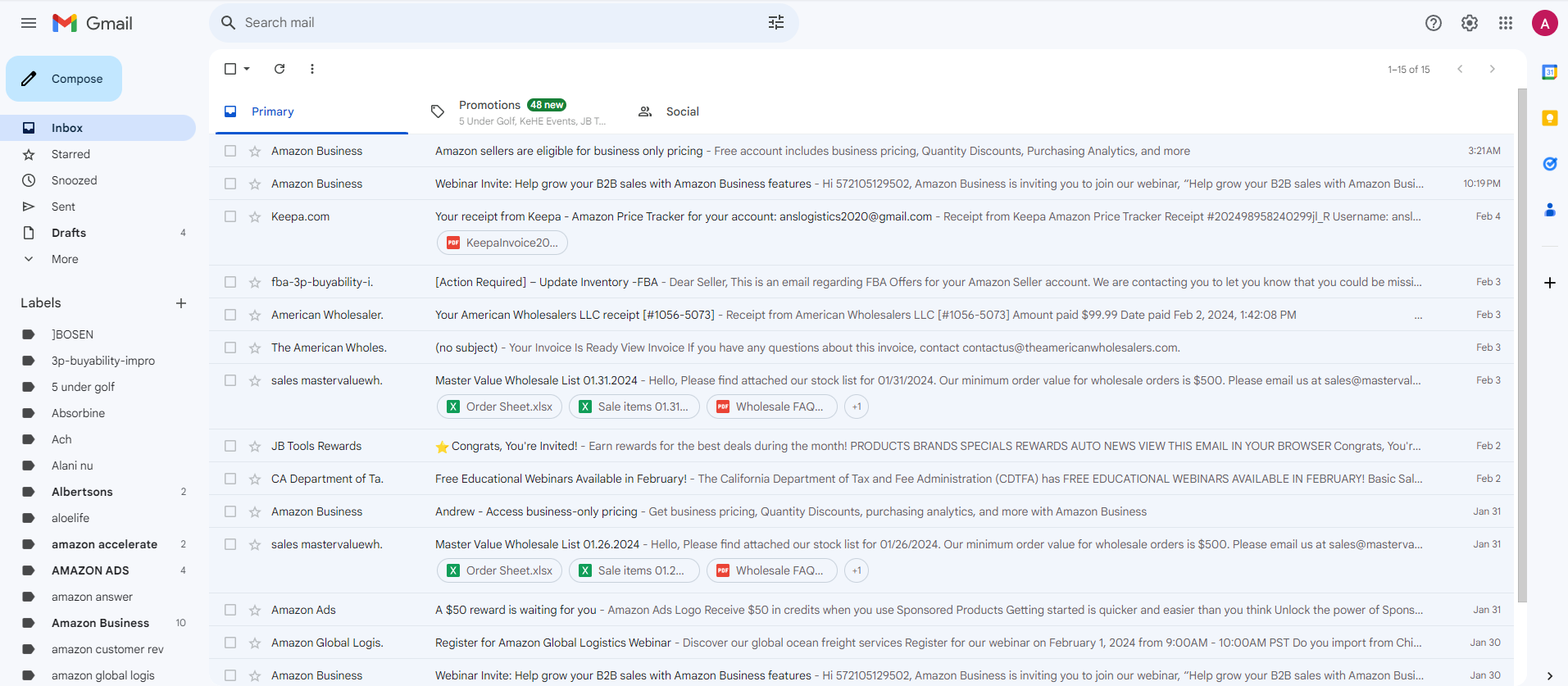Screen dimensions: 1568x686
Task: Open Settings gear icon
Action: click(1470, 23)
